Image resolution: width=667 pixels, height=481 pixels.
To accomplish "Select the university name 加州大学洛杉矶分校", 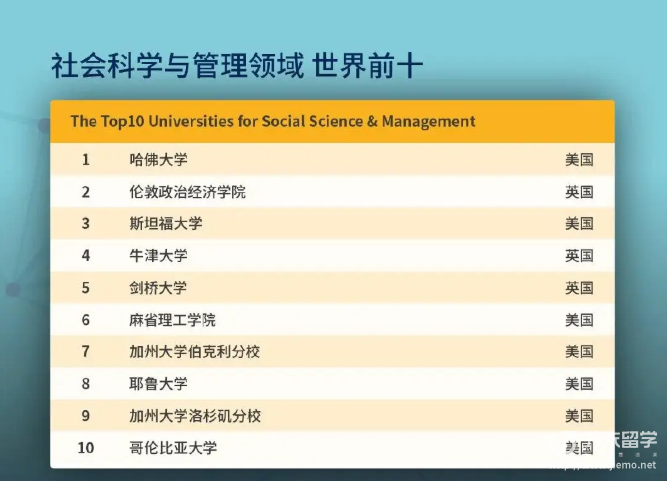I will click(194, 416).
